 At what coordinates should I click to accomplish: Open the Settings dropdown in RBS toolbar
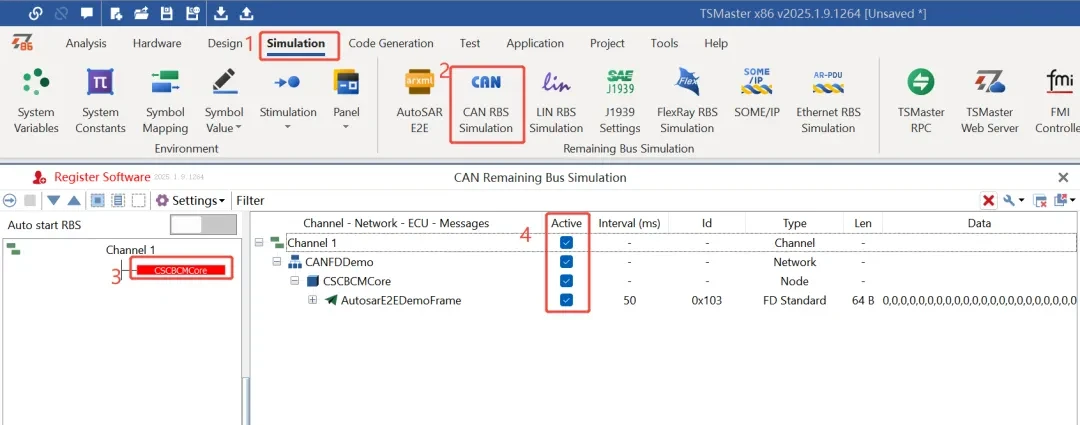pos(191,200)
